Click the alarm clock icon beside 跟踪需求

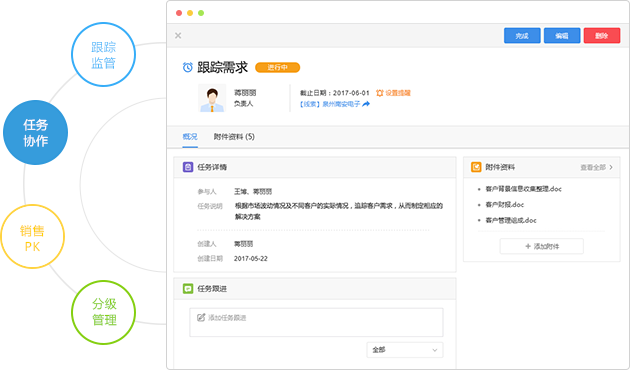coord(188,67)
